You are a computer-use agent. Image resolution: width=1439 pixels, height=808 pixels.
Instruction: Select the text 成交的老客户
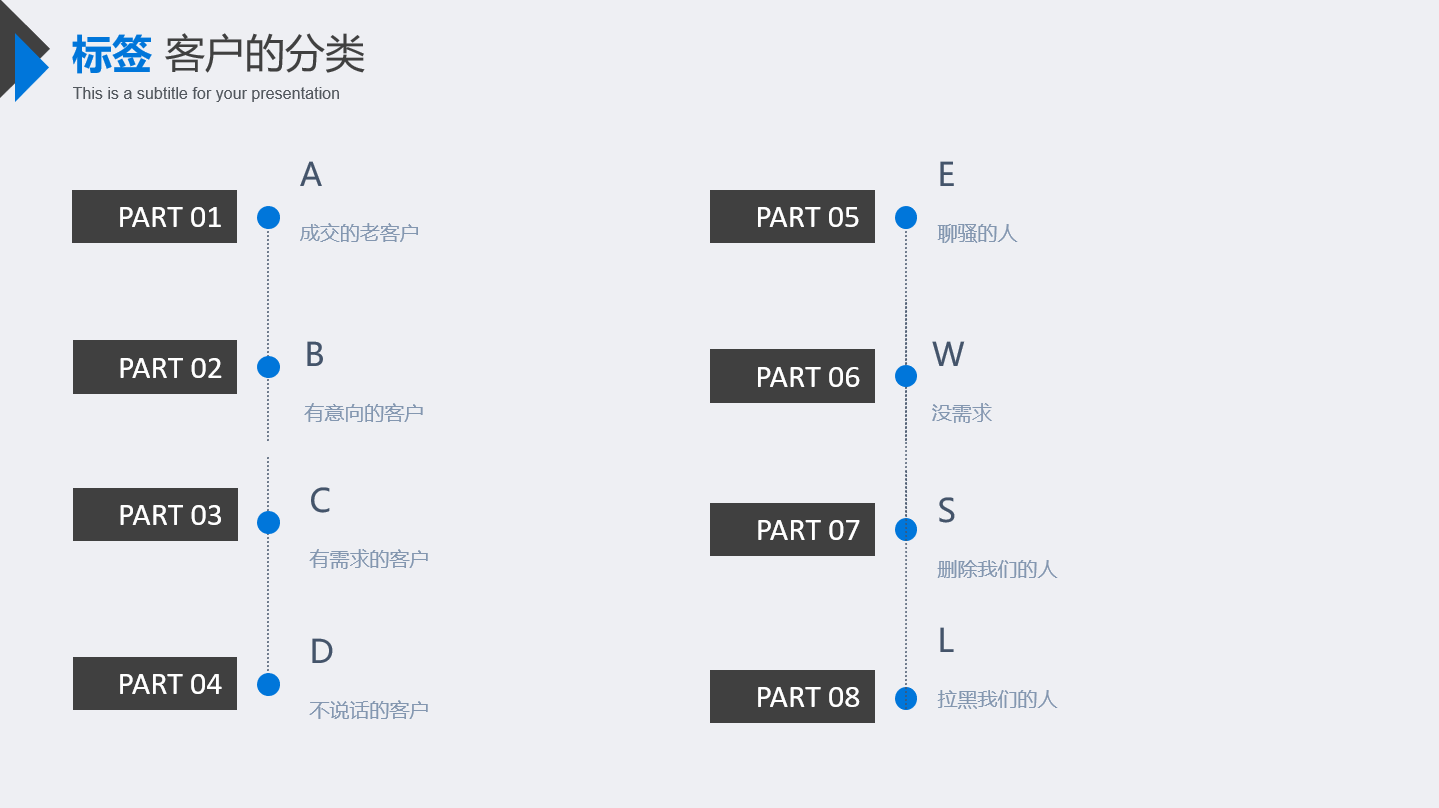tap(359, 233)
